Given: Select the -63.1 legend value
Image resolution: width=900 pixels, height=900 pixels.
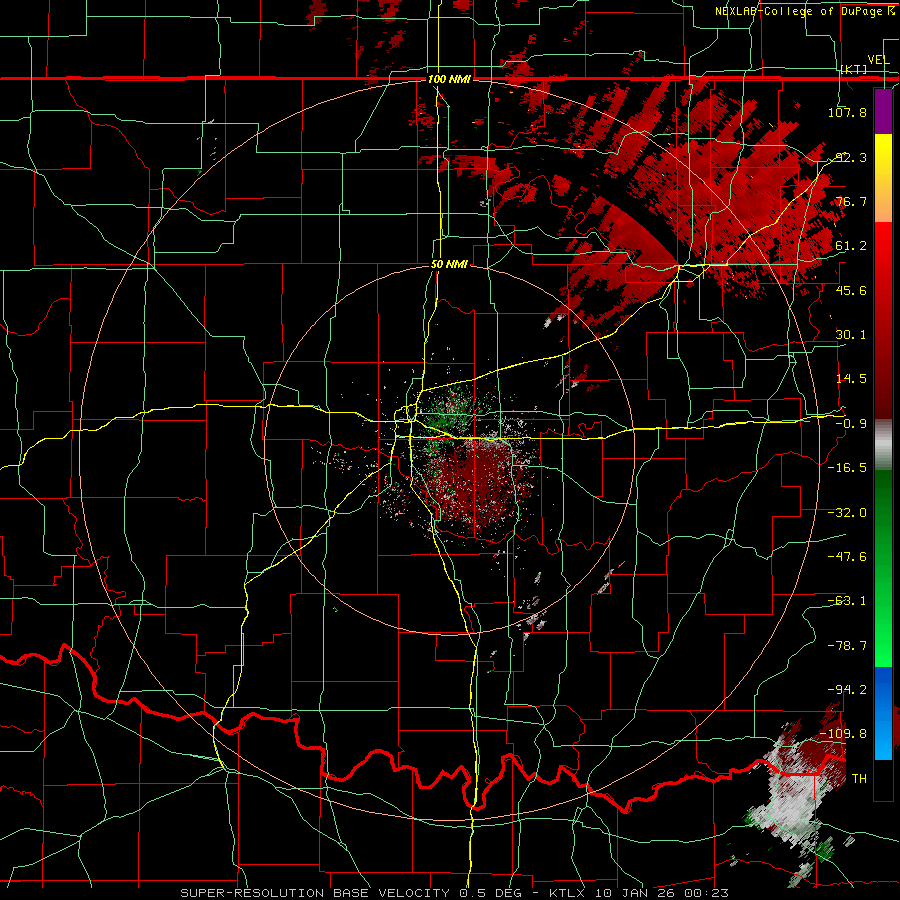Looking at the screenshot, I should (x=847, y=601).
